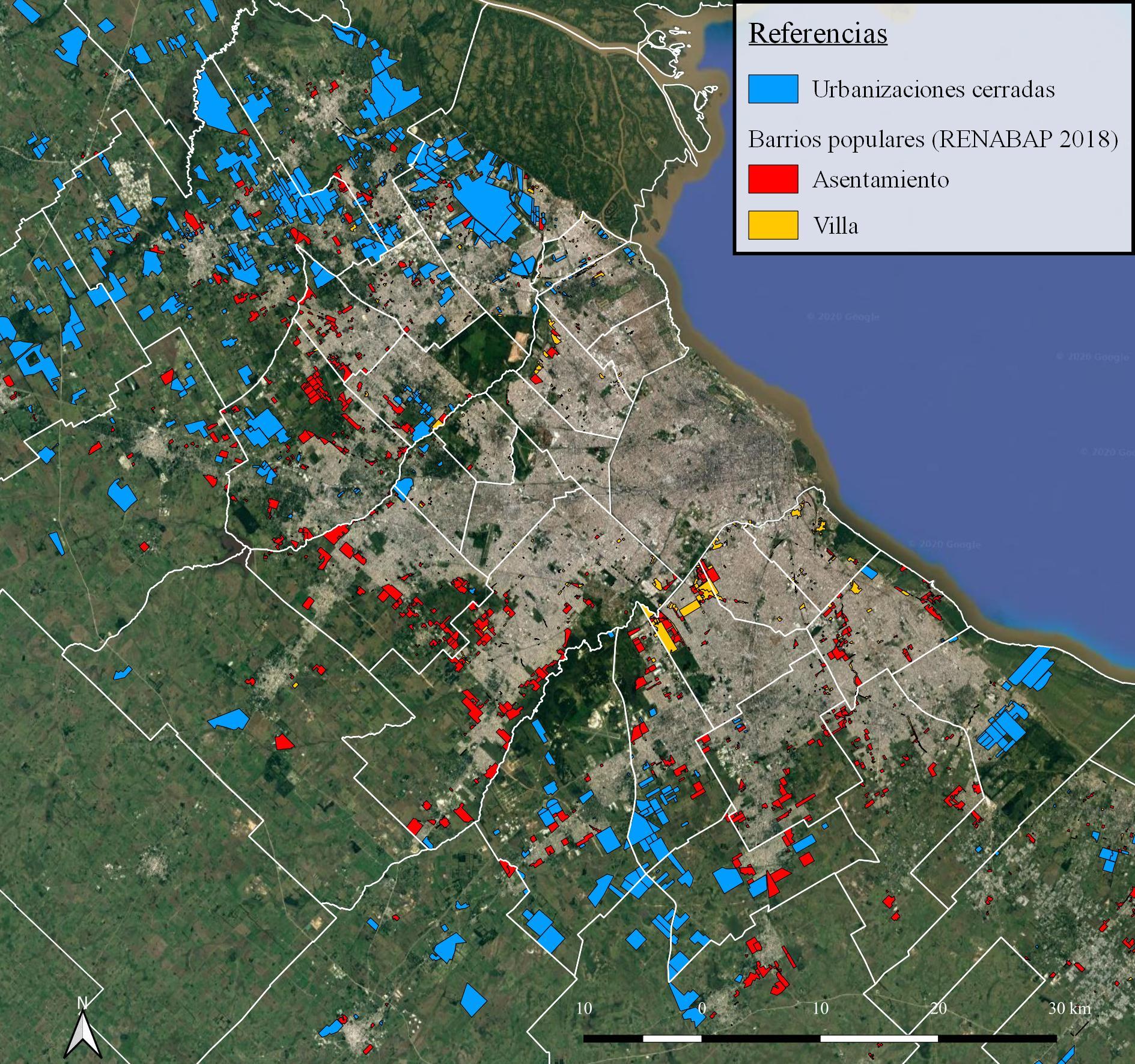Click black scale segment between 20 and 30
This screenshot has width=1135, height=1064.
click(997, 1038)
